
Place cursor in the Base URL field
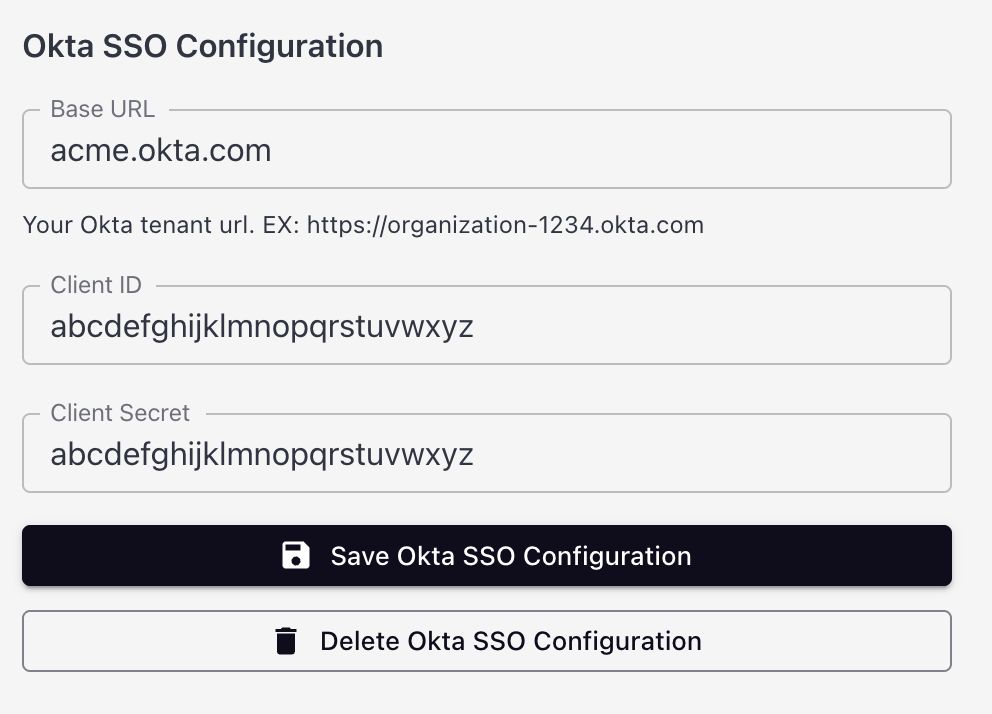pyautogui.click(x=486, y=150)
